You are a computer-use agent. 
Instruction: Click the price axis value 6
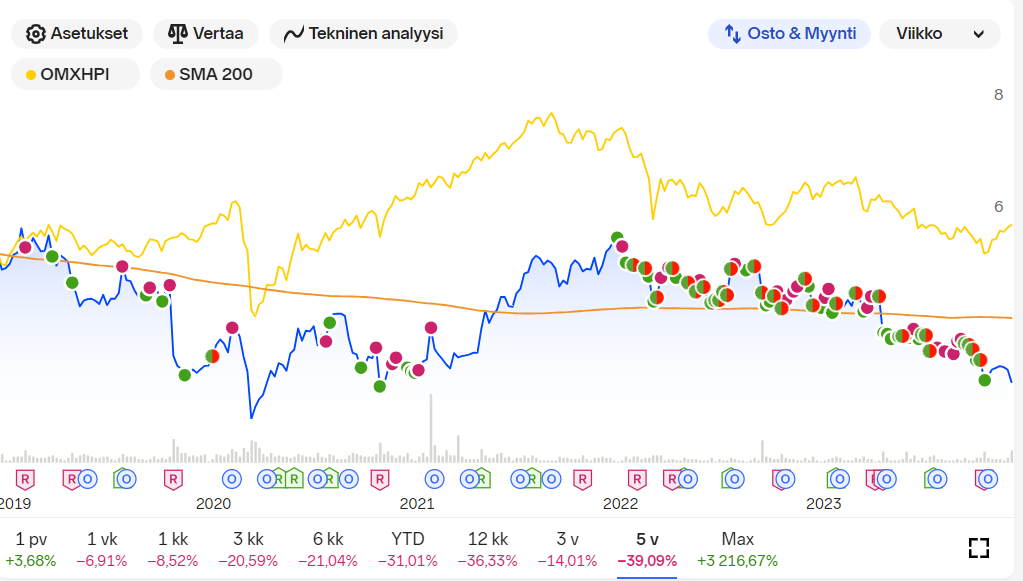click(998, 207)
